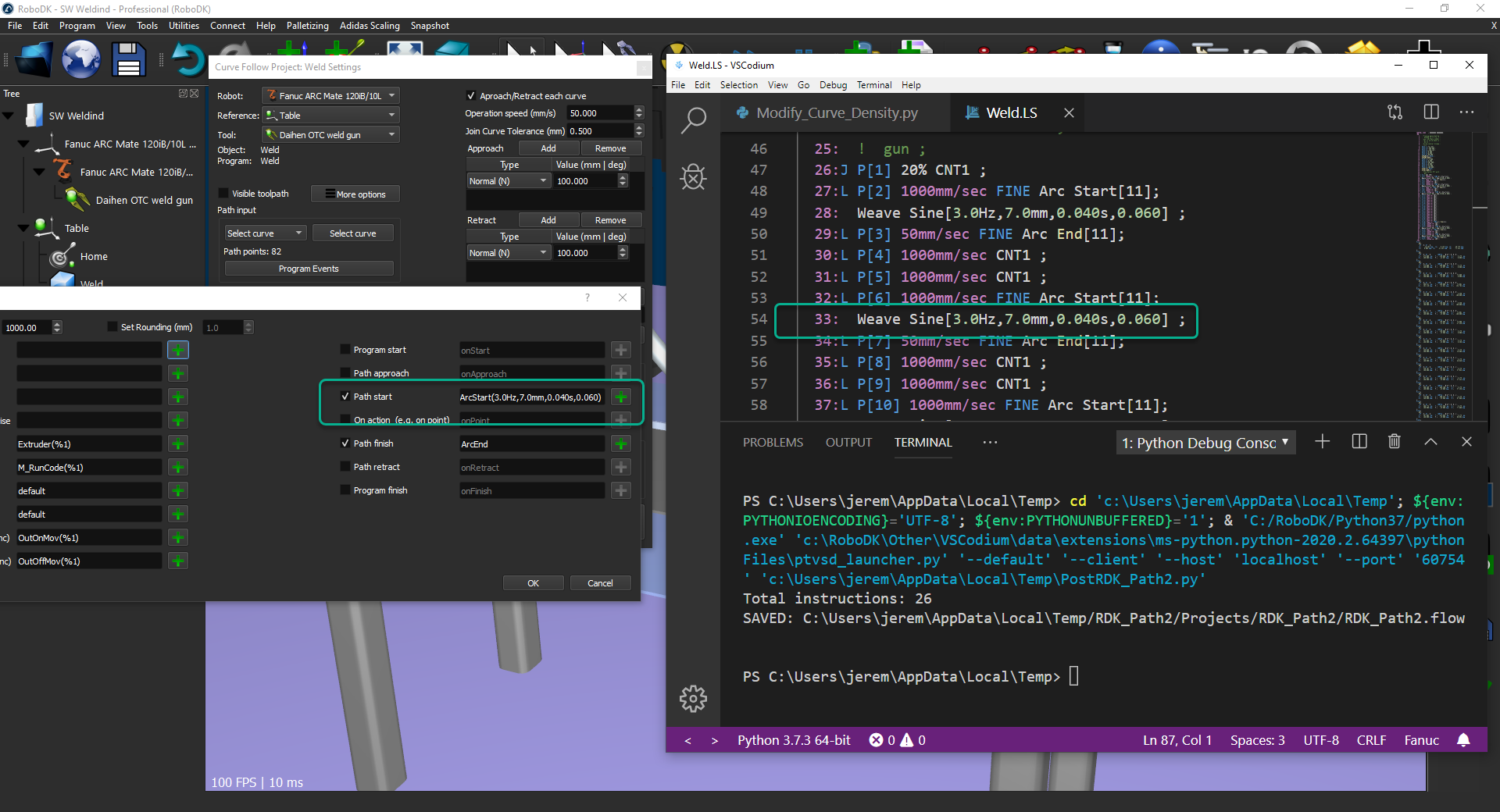Open the Palletizing menu

[x=307, y=26]
